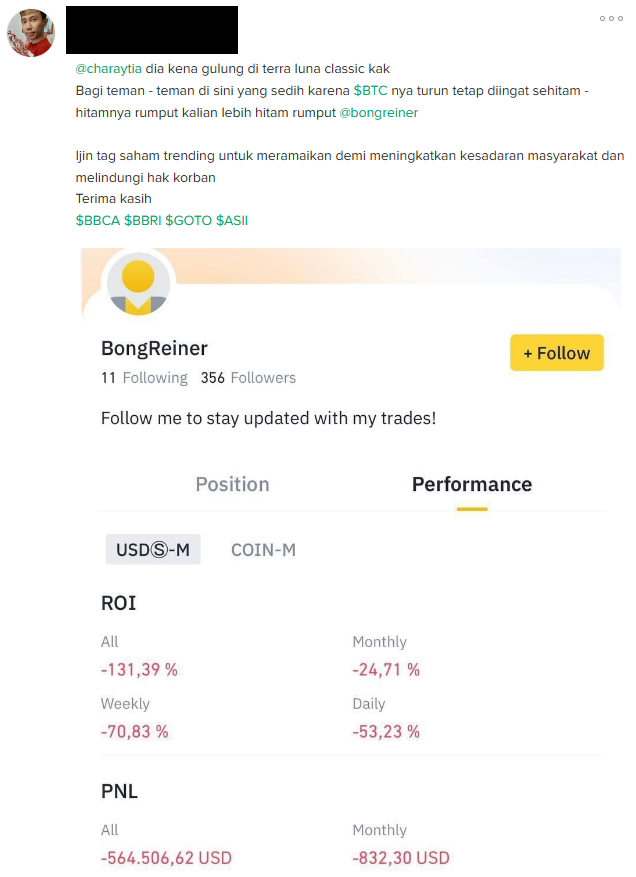Screen dimensions: 636x877
Task: Open the $BBCA stock ticker
Action: point(97,220)
